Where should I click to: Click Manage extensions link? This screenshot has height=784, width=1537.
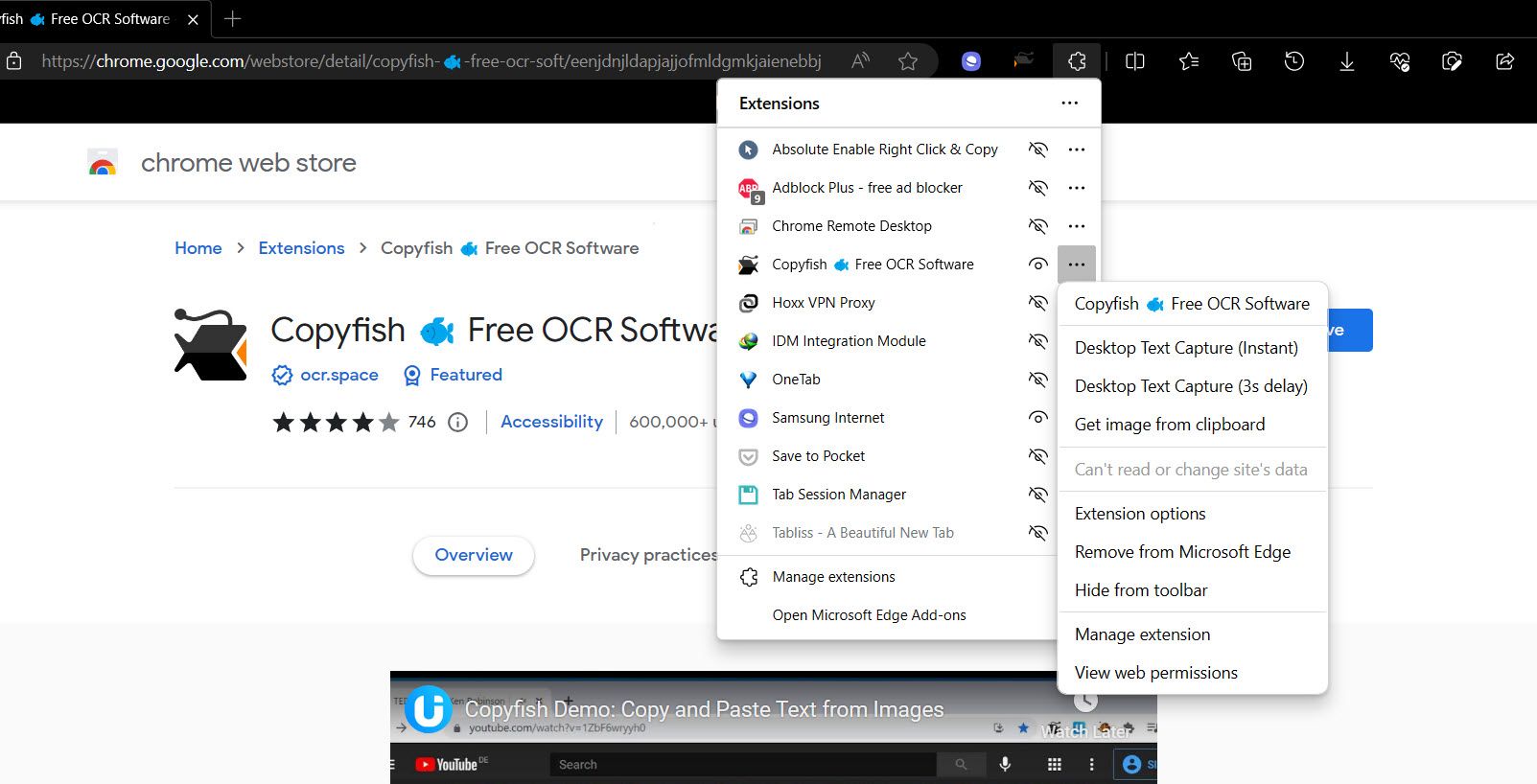tap(833, 577)
